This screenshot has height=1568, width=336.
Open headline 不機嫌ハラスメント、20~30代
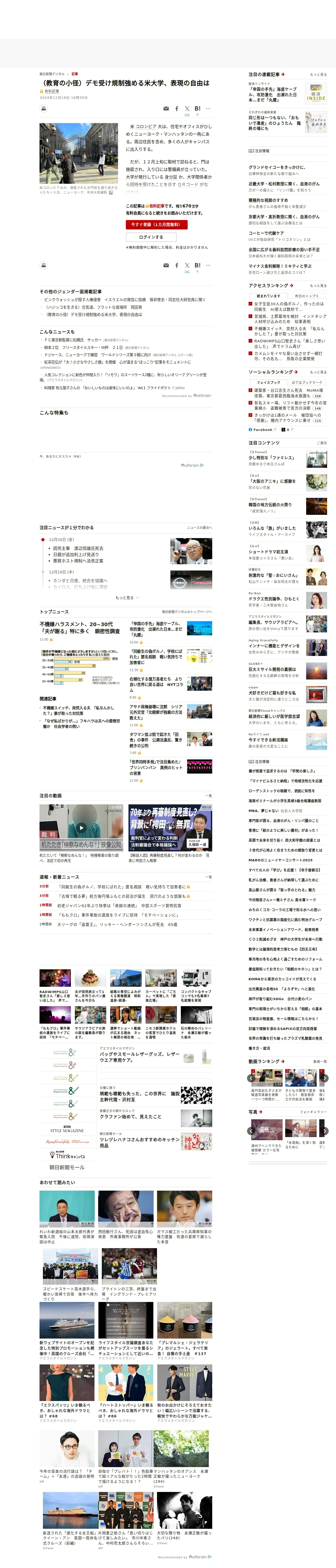(80, 627)
